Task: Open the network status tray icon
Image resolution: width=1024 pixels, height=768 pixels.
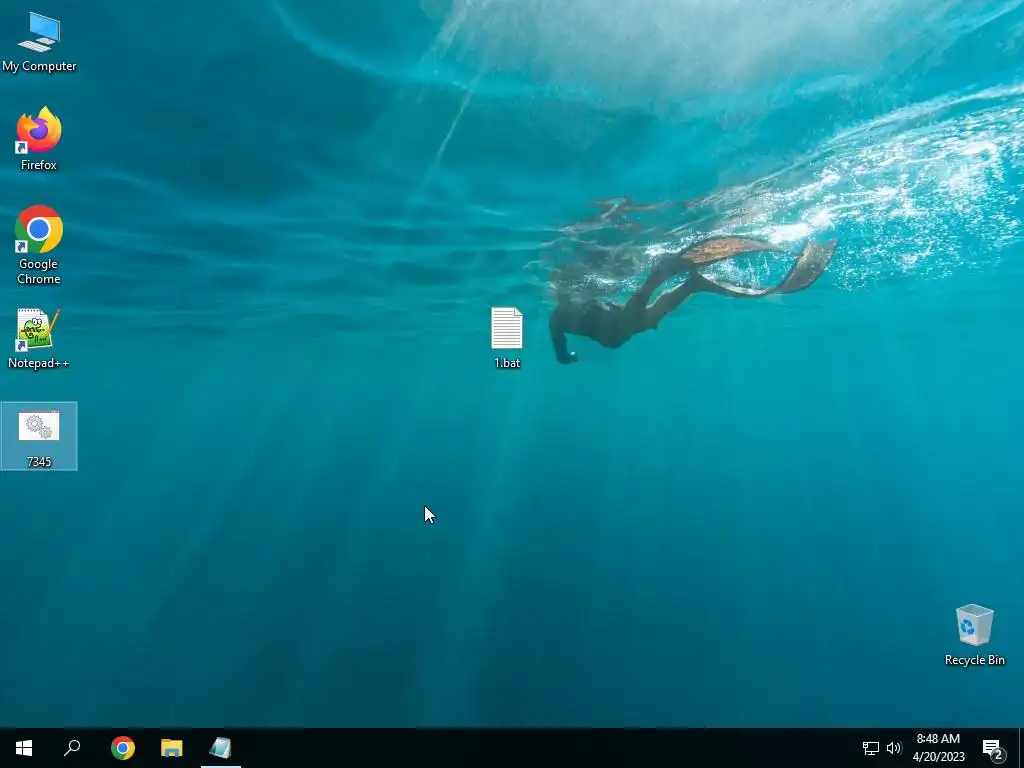Action: [x=871, y=748]
